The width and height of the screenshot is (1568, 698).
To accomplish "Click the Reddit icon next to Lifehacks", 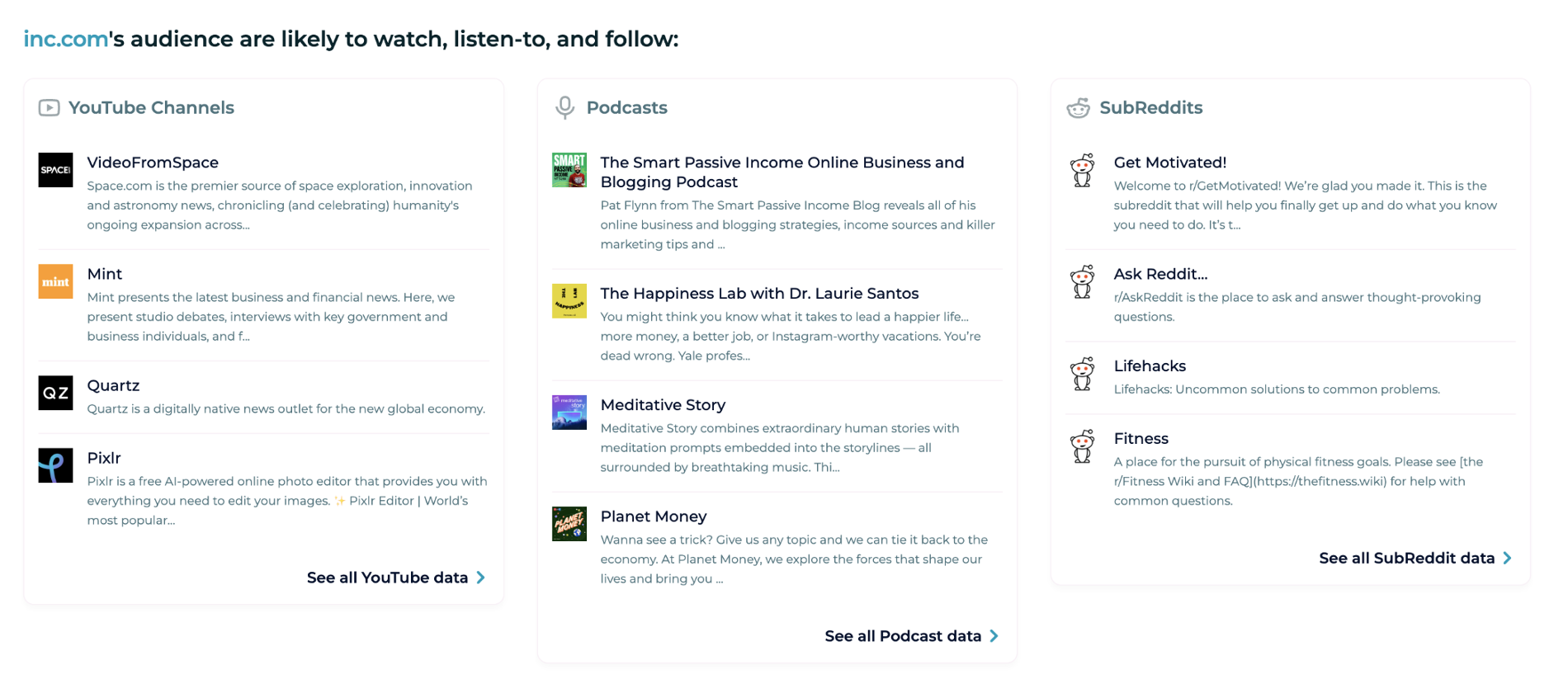I will [1082, 374].
